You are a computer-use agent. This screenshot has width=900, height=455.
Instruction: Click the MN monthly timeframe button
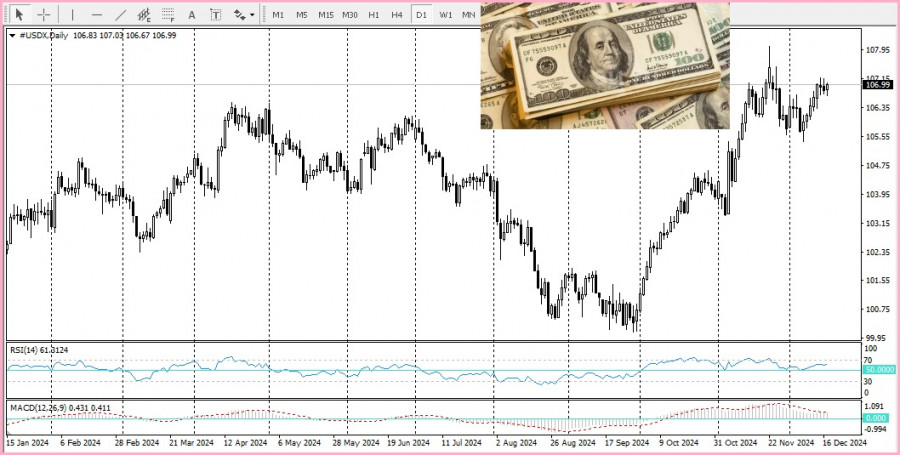coord(468,15)
